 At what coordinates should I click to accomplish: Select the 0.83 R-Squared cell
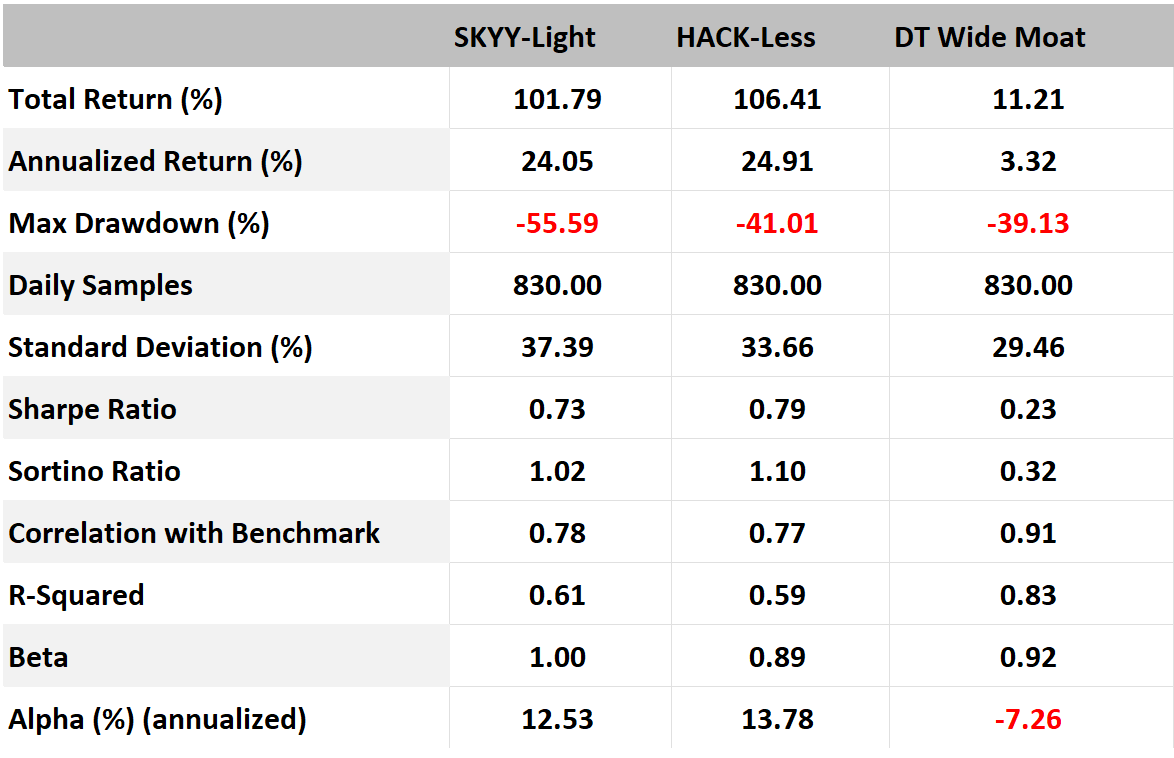click(1028, 596)
